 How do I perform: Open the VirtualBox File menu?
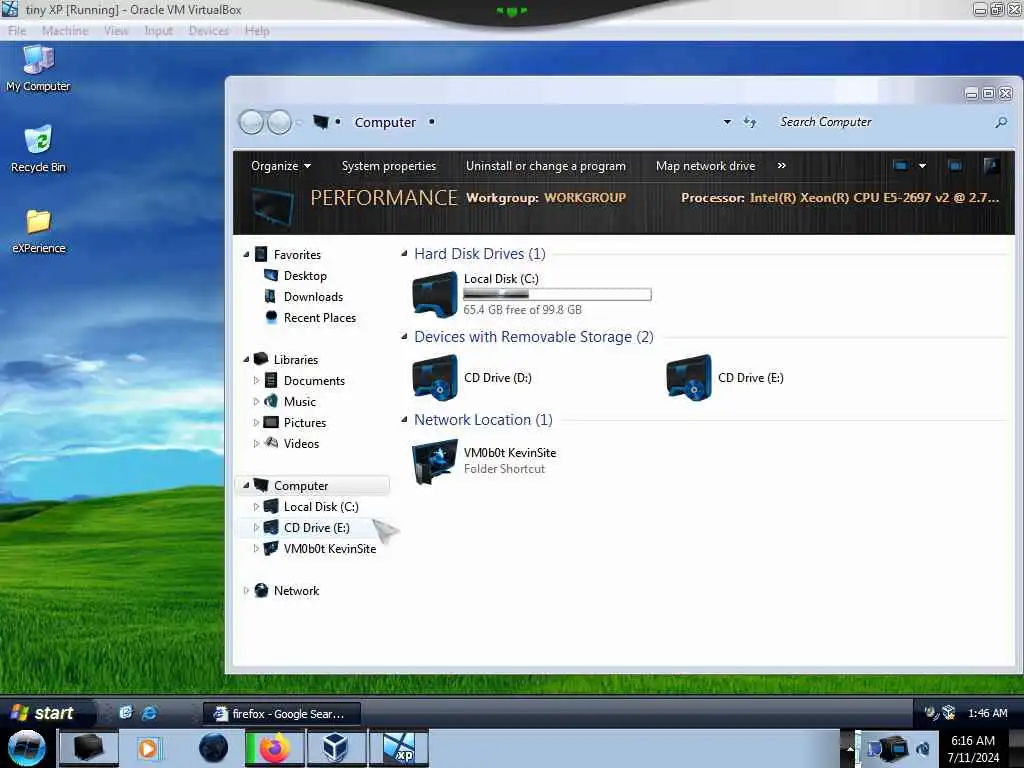tap(17, 31)
